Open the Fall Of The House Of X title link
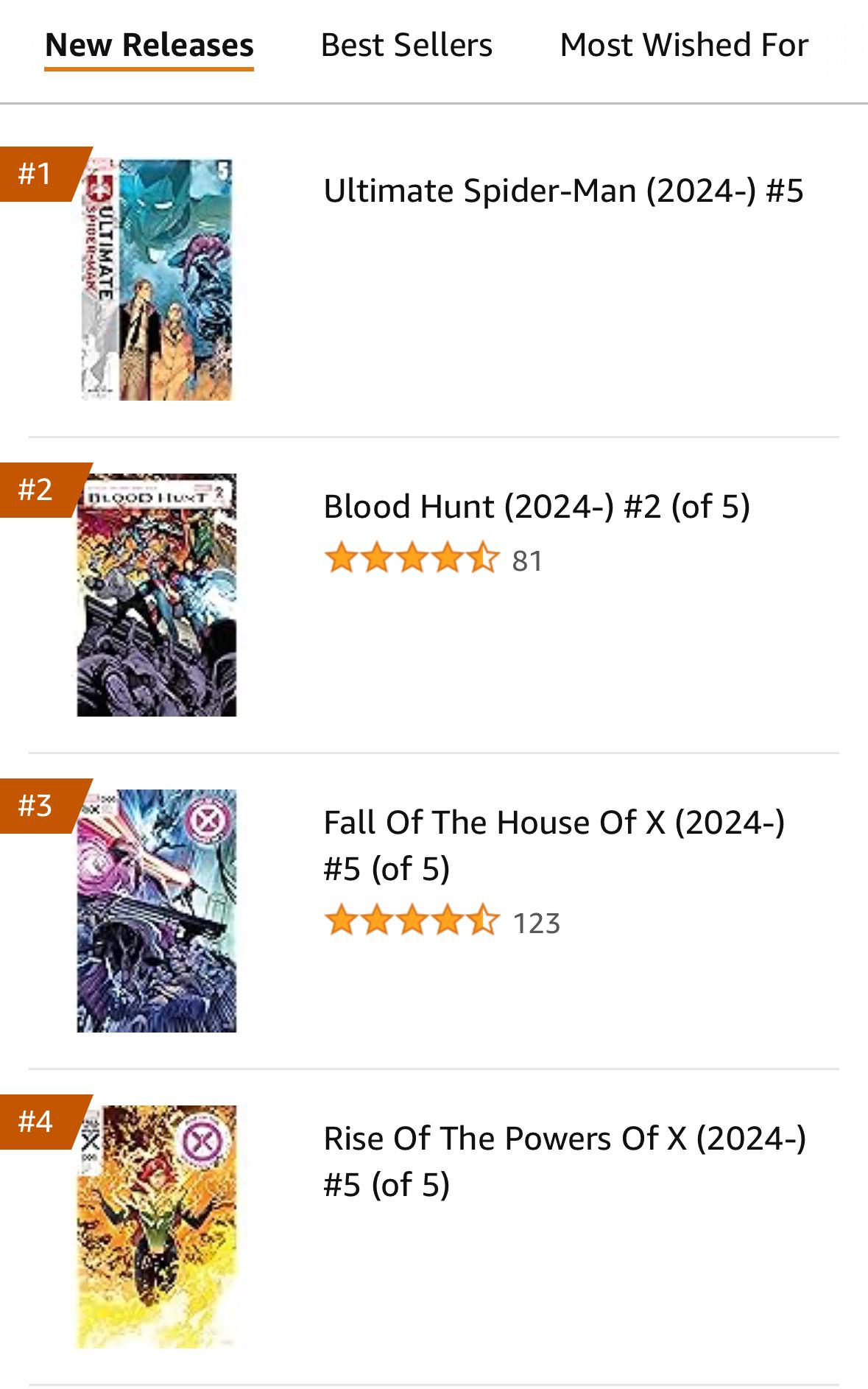 click(554, 845)
